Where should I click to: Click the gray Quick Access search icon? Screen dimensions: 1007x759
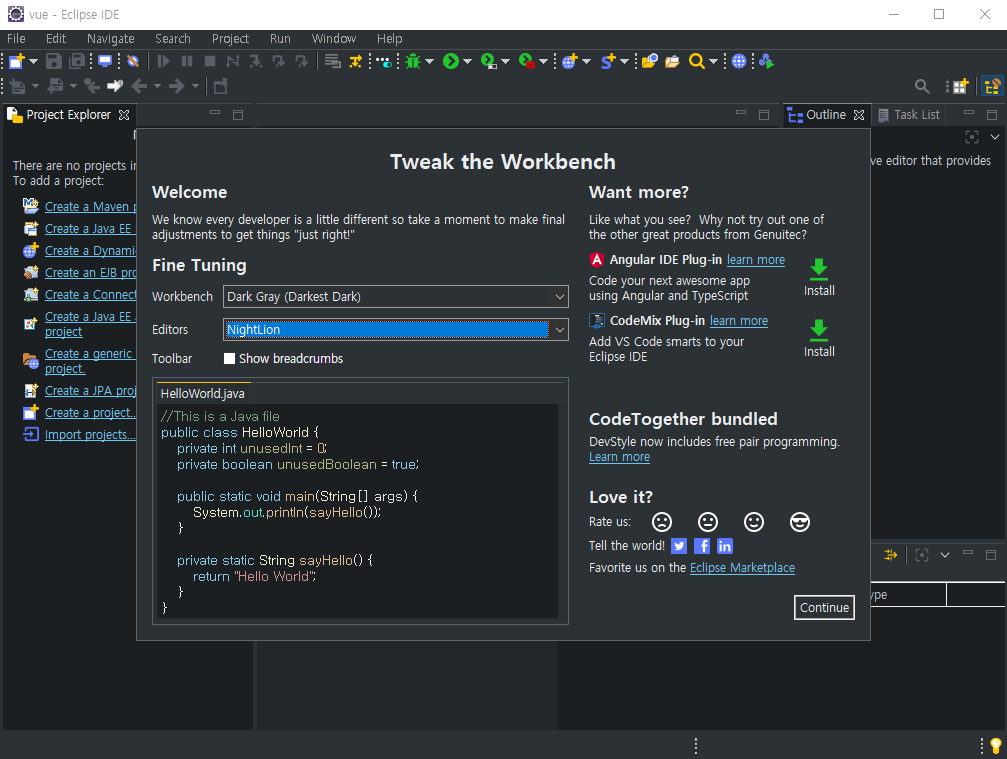[922, 86]
